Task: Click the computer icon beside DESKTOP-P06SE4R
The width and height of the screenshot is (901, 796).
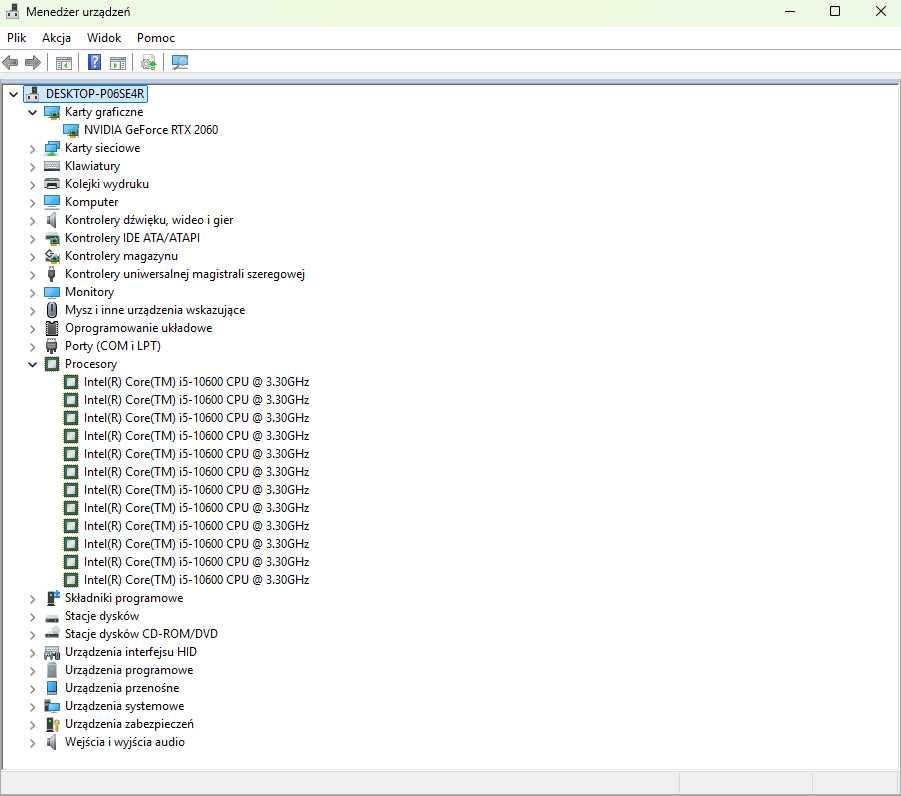Action: 33,94
